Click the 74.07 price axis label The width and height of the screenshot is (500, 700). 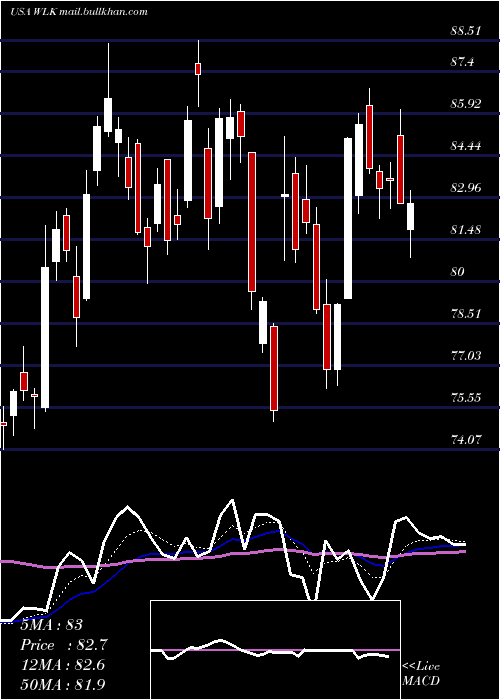coord(465,440)
